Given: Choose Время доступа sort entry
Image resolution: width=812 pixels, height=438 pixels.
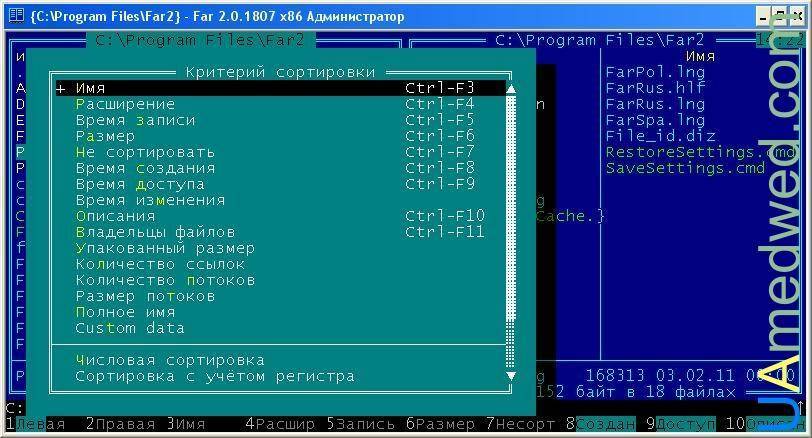Looking at the screenshot, I should [x=280, y=184].
